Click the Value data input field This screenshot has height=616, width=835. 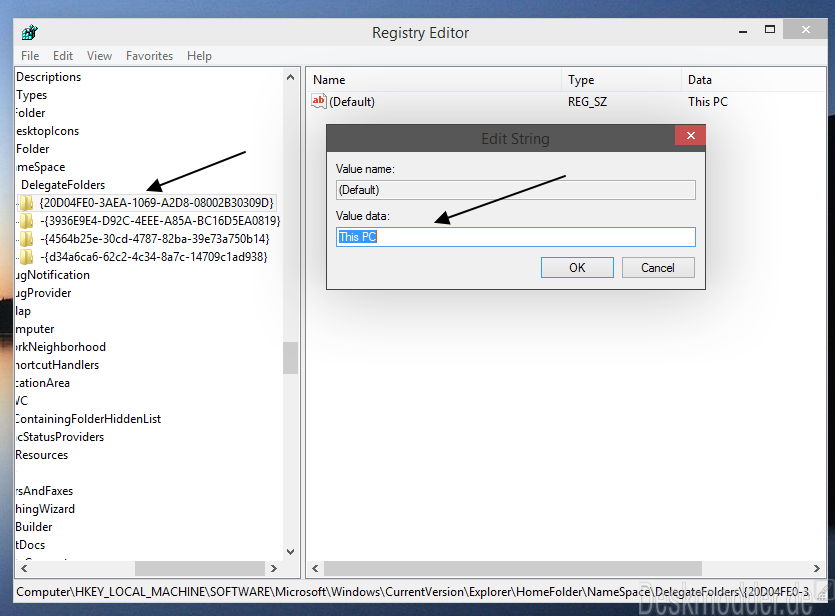click(515, 237)
